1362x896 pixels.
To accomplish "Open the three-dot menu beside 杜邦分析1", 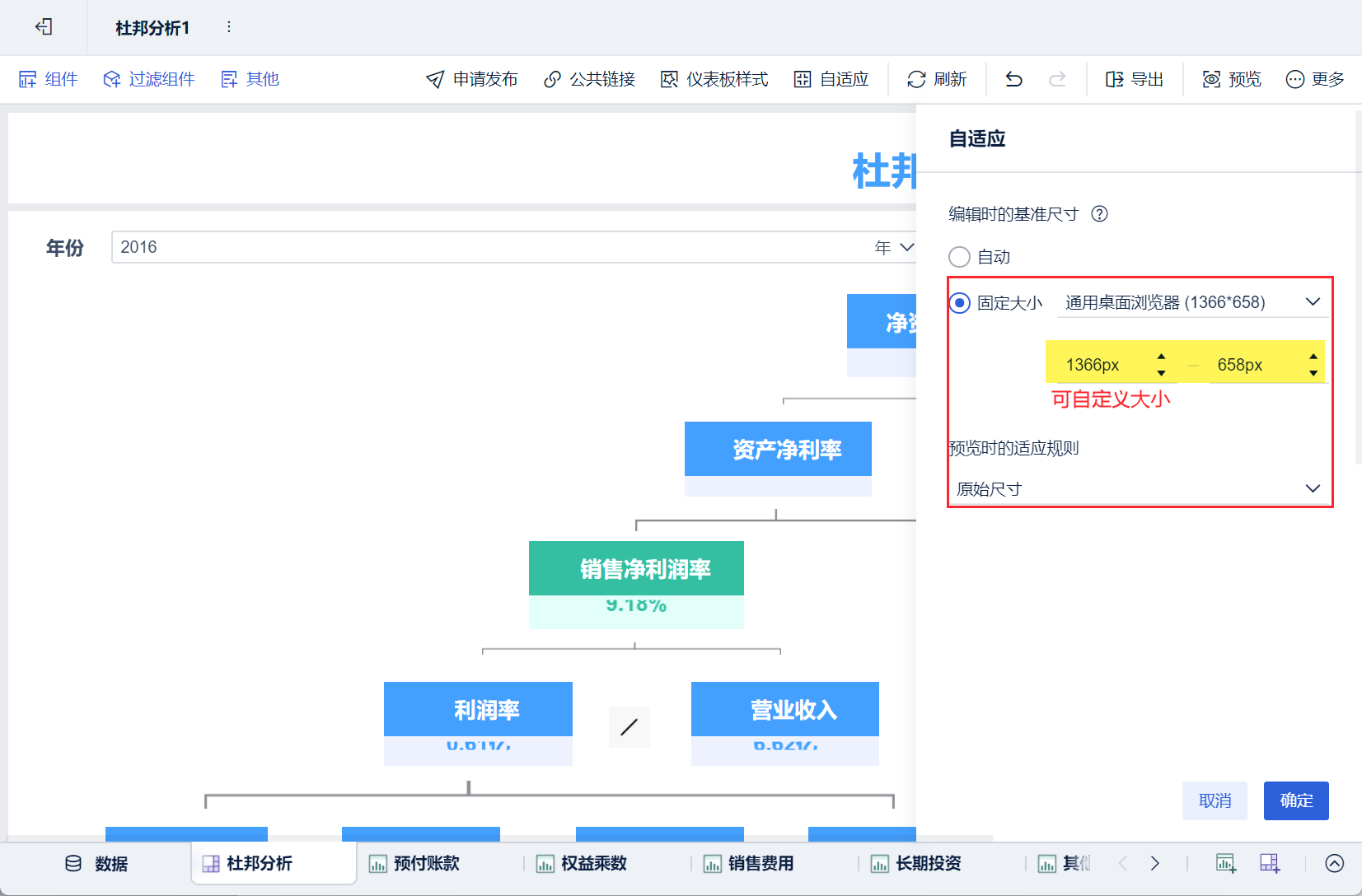I will pyautogui.click(x=229, y=27).
